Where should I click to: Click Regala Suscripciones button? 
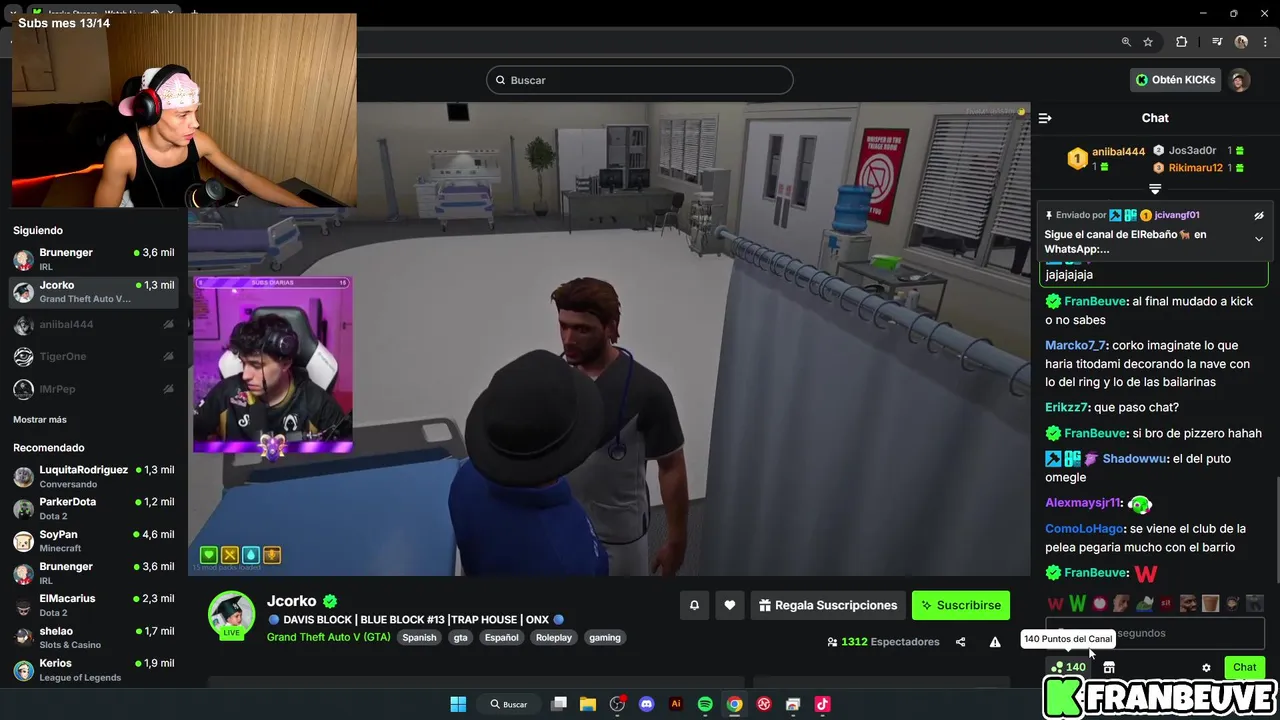pos(827,605)
